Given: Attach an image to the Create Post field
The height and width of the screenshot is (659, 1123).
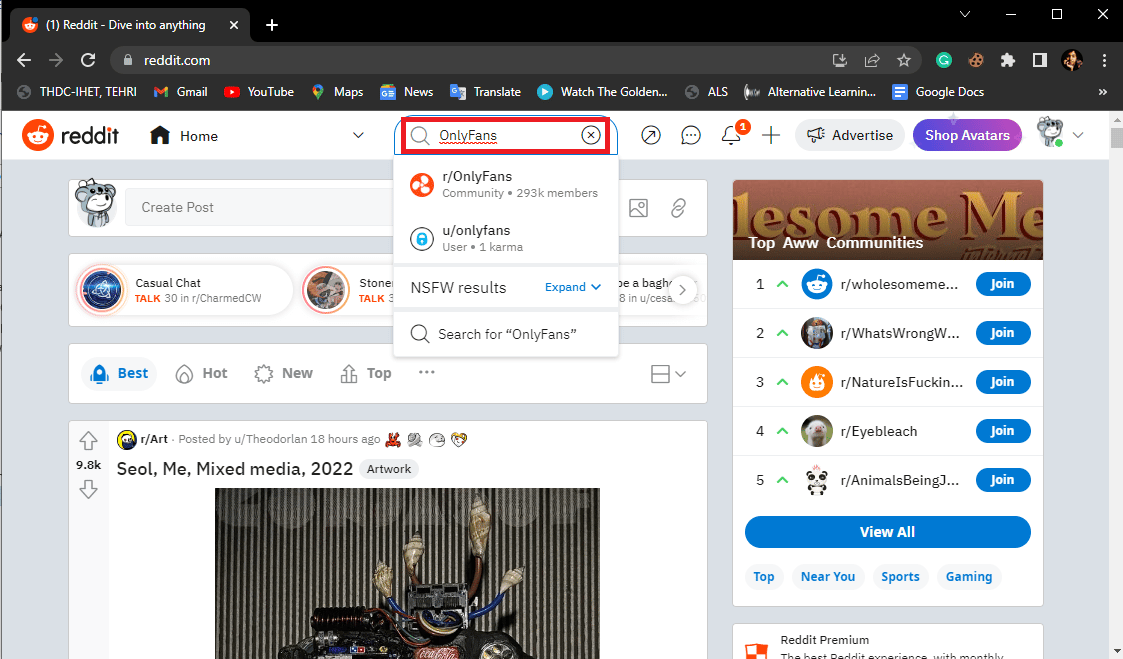Looking at the screenshot, I should (x=638, y=208).
